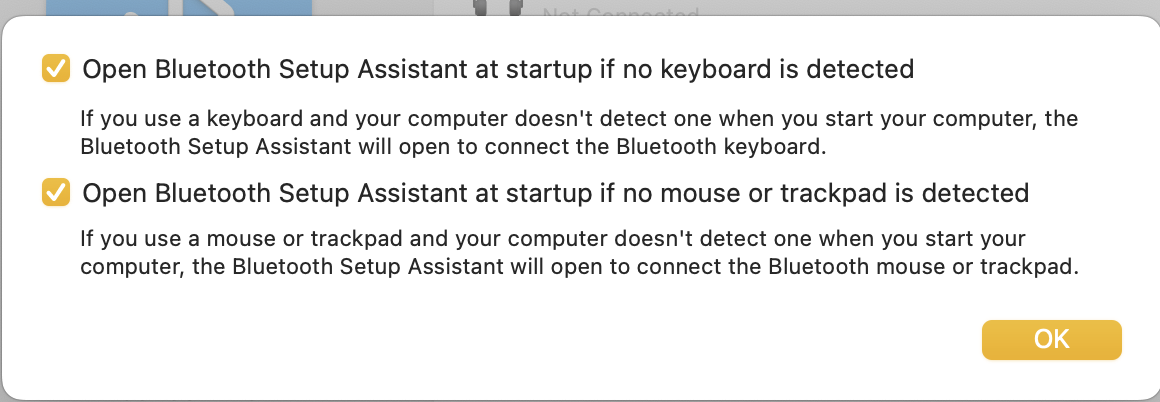This screenshot has height=402, width=1160.
Task: Click the 'Open Bluetooth Setup Assistant… keyboard' label
Action: tap(498, 70)
